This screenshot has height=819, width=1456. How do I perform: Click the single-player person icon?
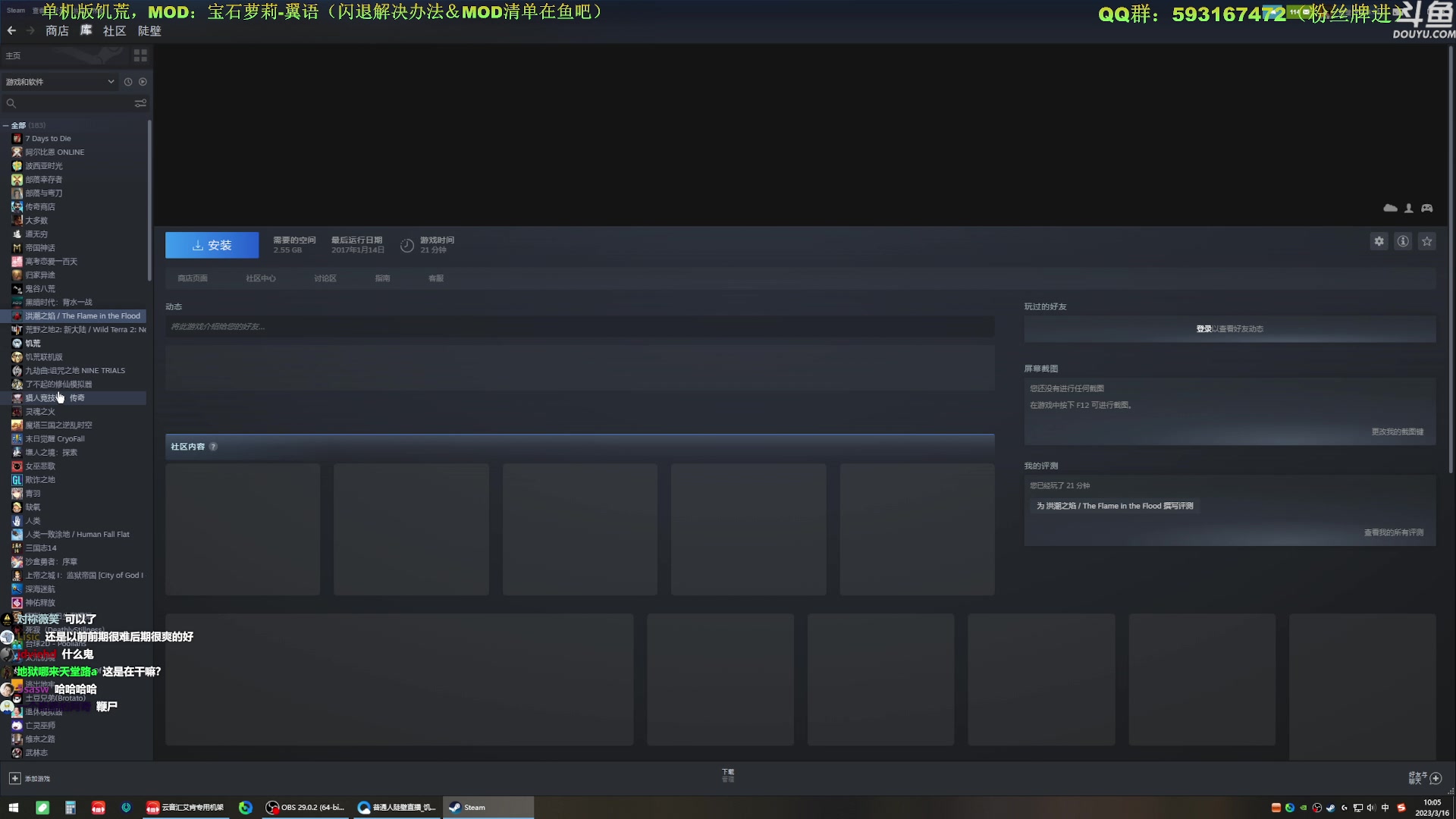coord(1409,208)
